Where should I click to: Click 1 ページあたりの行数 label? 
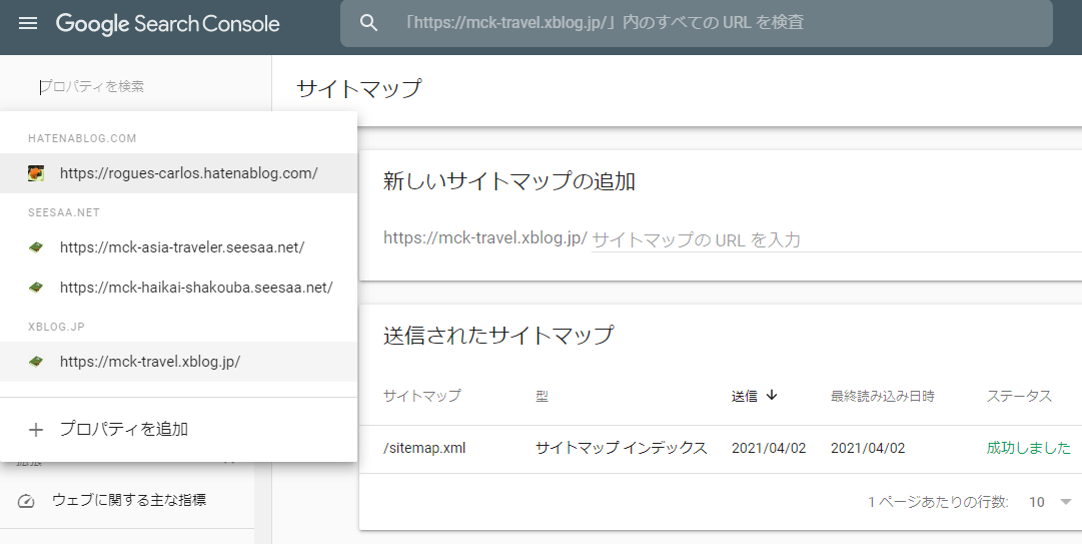click(x=938, y=502)
